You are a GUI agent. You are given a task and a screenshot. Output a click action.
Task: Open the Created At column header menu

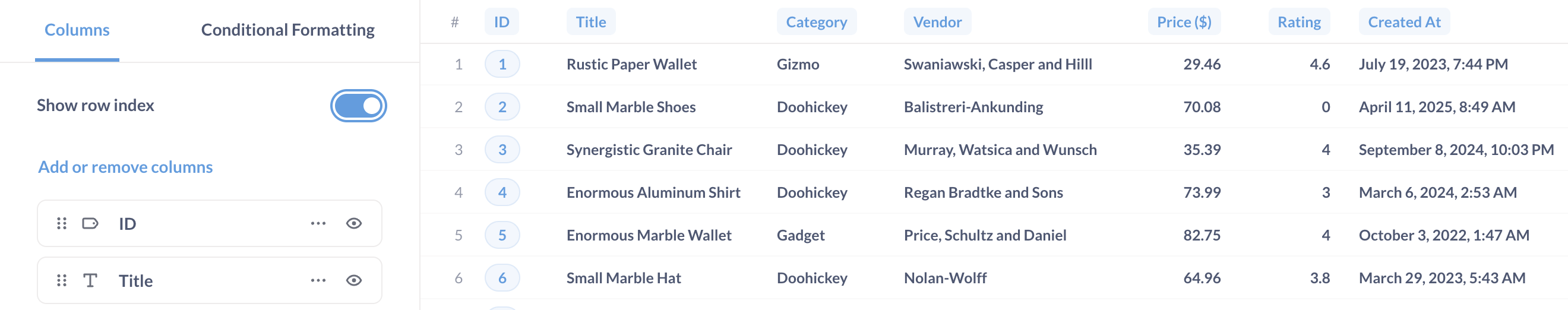tap(1403, 22)
